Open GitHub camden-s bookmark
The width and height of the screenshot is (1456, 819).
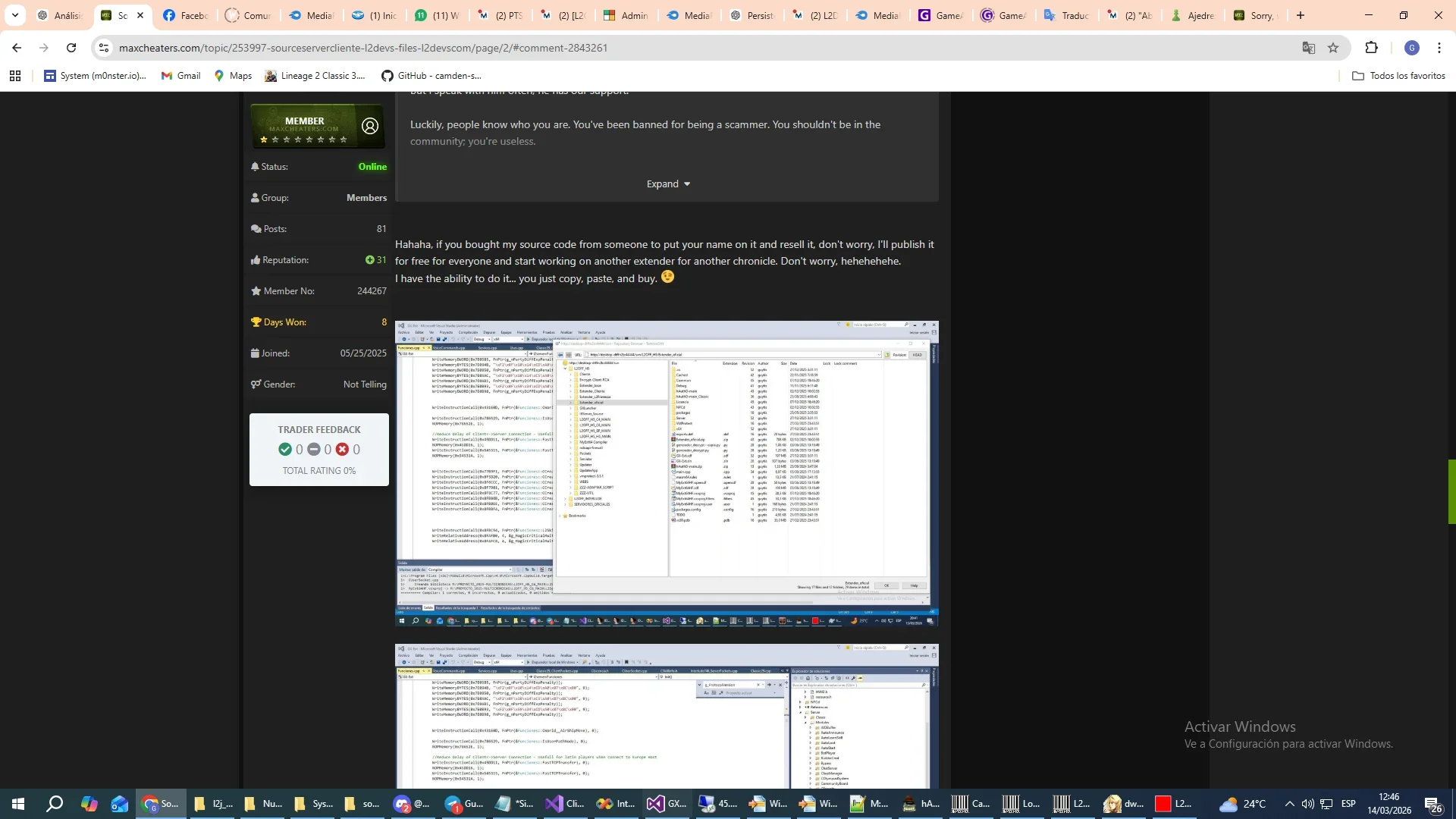(x=431, y=76)
